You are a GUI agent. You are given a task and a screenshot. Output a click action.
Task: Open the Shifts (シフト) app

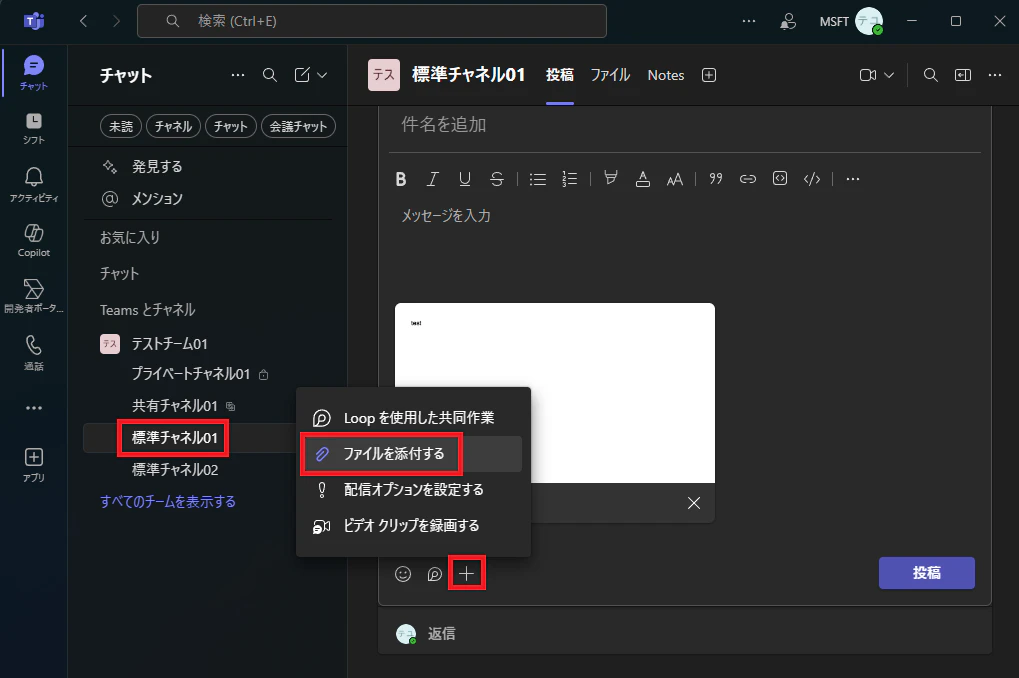pos(33,128)
